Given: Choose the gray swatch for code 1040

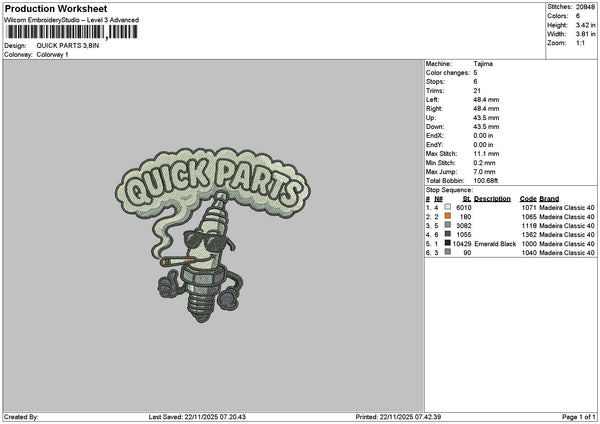Looking at the screenshot, I should [x=447, y=252].
